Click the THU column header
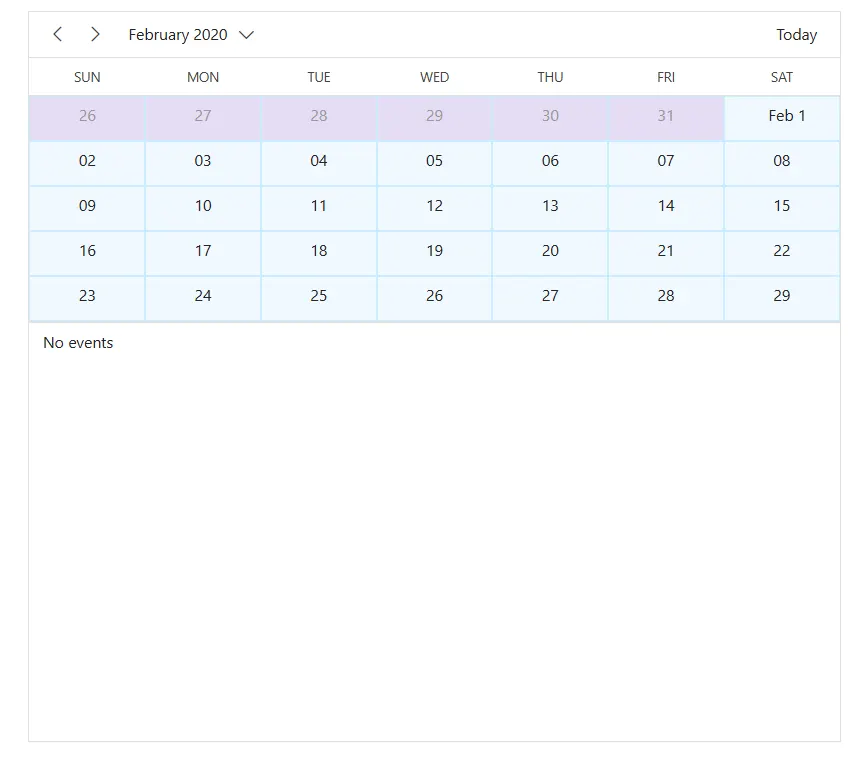The image size is (862, 767). [550, 77]
